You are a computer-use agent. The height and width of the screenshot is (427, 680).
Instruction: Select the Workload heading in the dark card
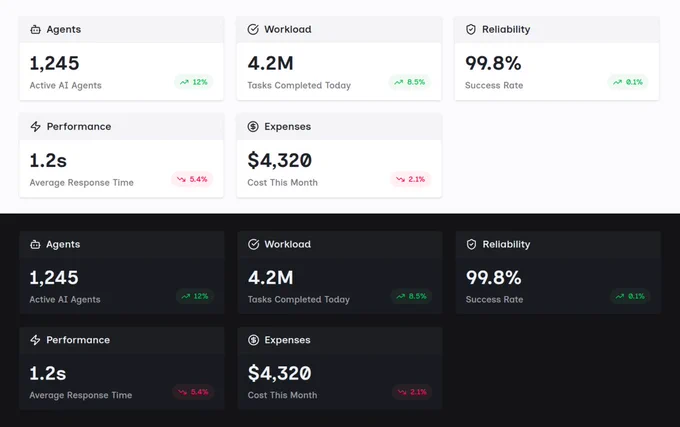point(288,244)
